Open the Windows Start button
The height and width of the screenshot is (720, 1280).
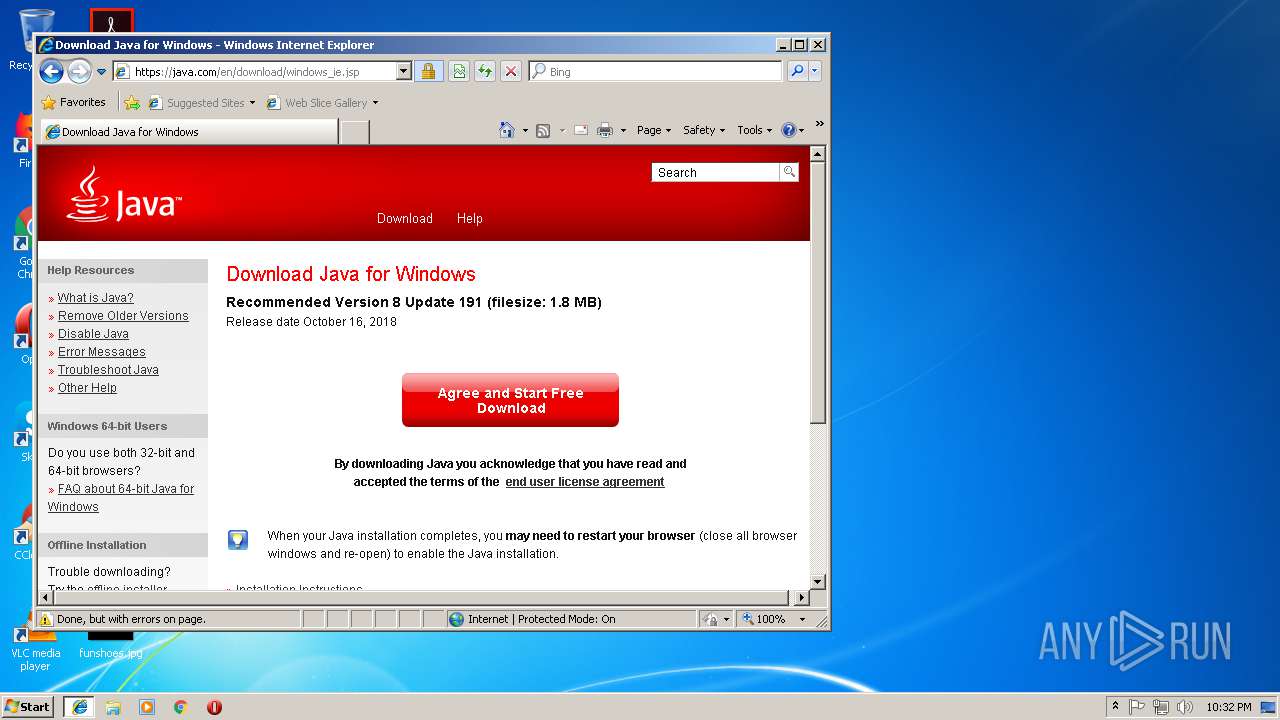[27, 706]
